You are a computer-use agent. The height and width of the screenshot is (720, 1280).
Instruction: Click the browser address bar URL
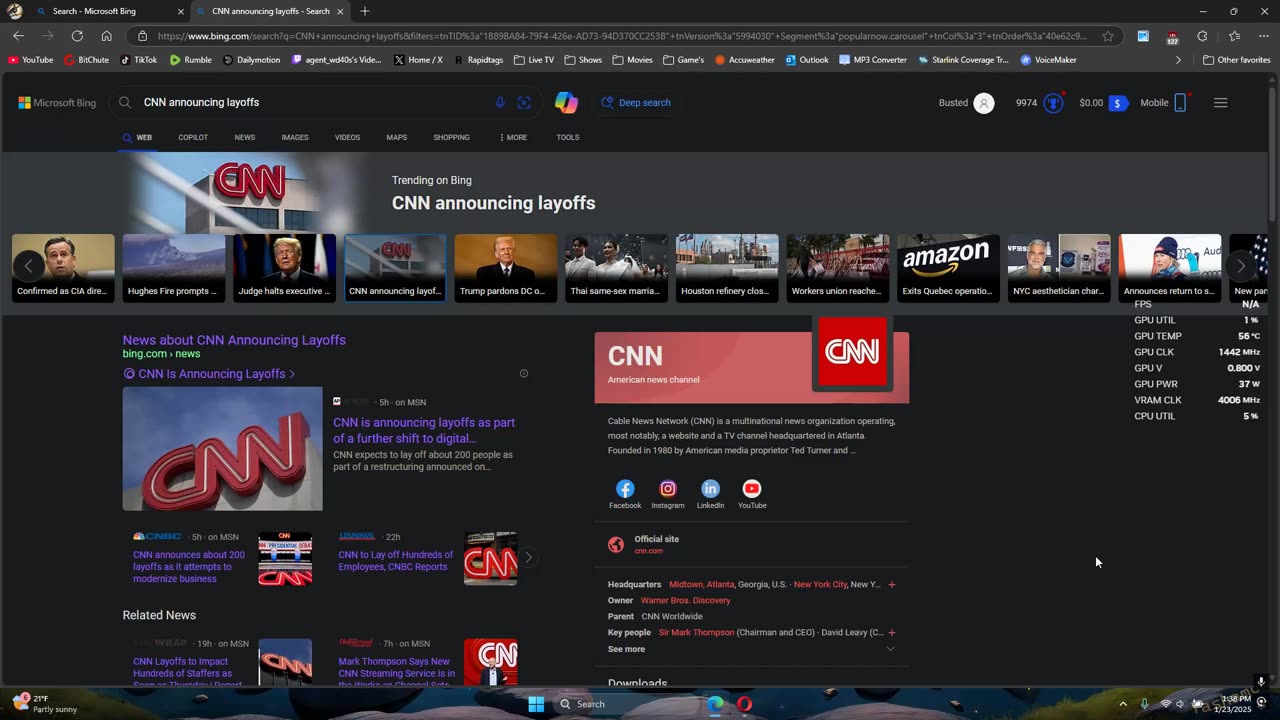pyautogui.click(x=622, y=36)
